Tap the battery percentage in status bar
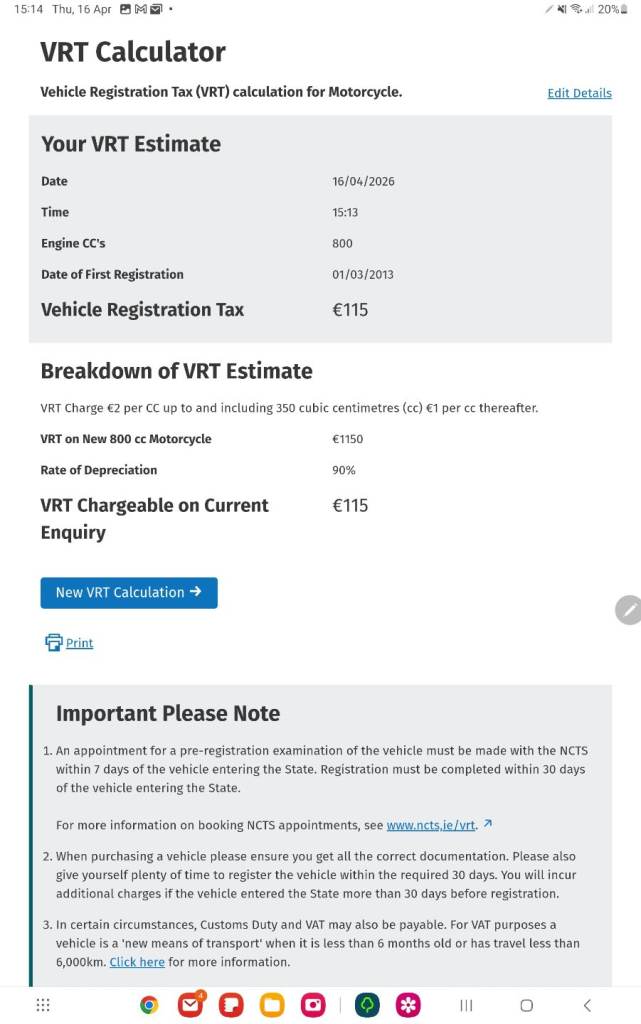The image size is (641, 1024). pyautogui.click(x=608, y=9)
